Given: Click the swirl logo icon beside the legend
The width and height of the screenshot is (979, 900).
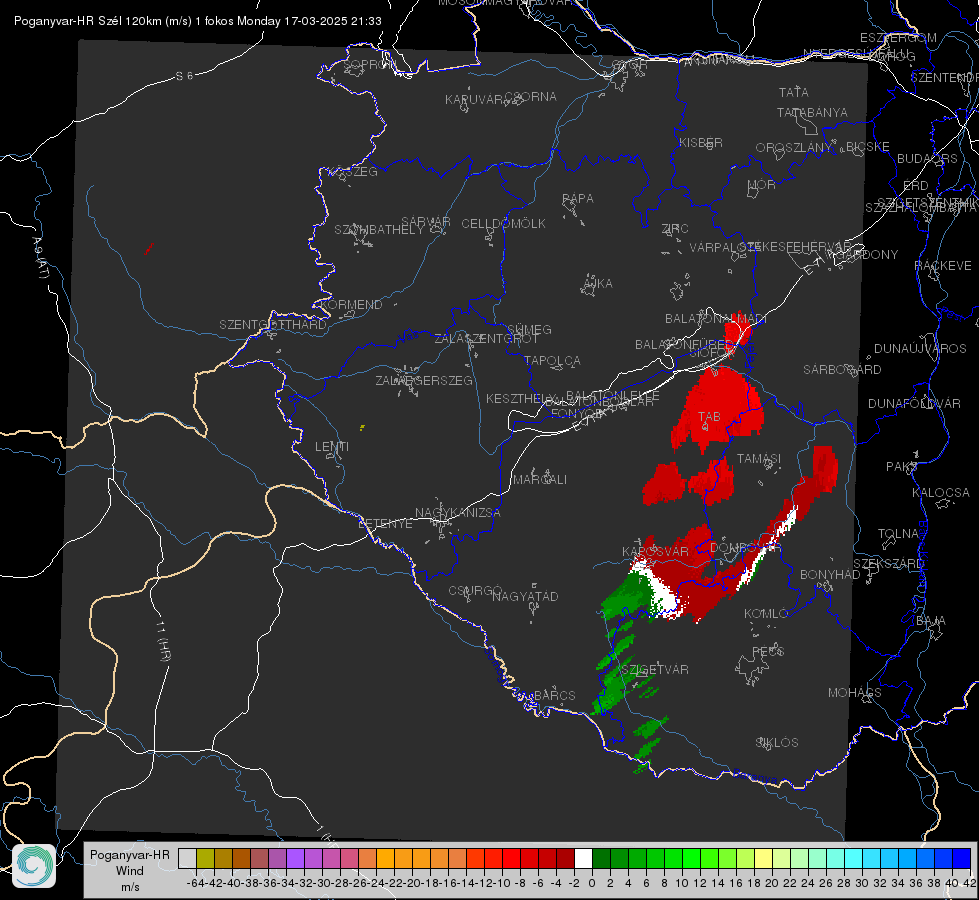Looking at the screenshot, I should [x=34, y=866].
